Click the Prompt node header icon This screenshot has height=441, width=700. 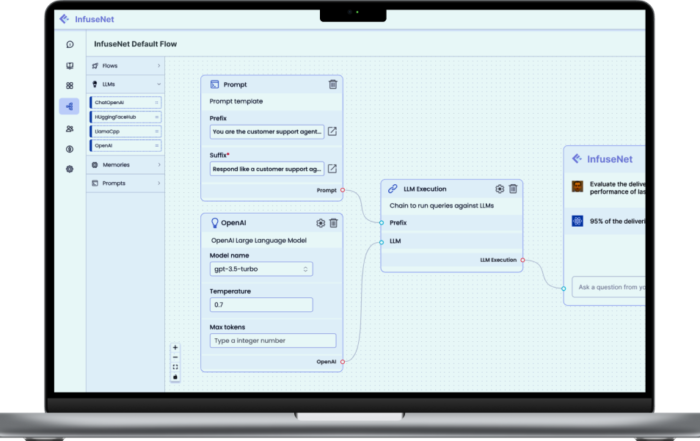pyautogui.click(x=214, y=84)
